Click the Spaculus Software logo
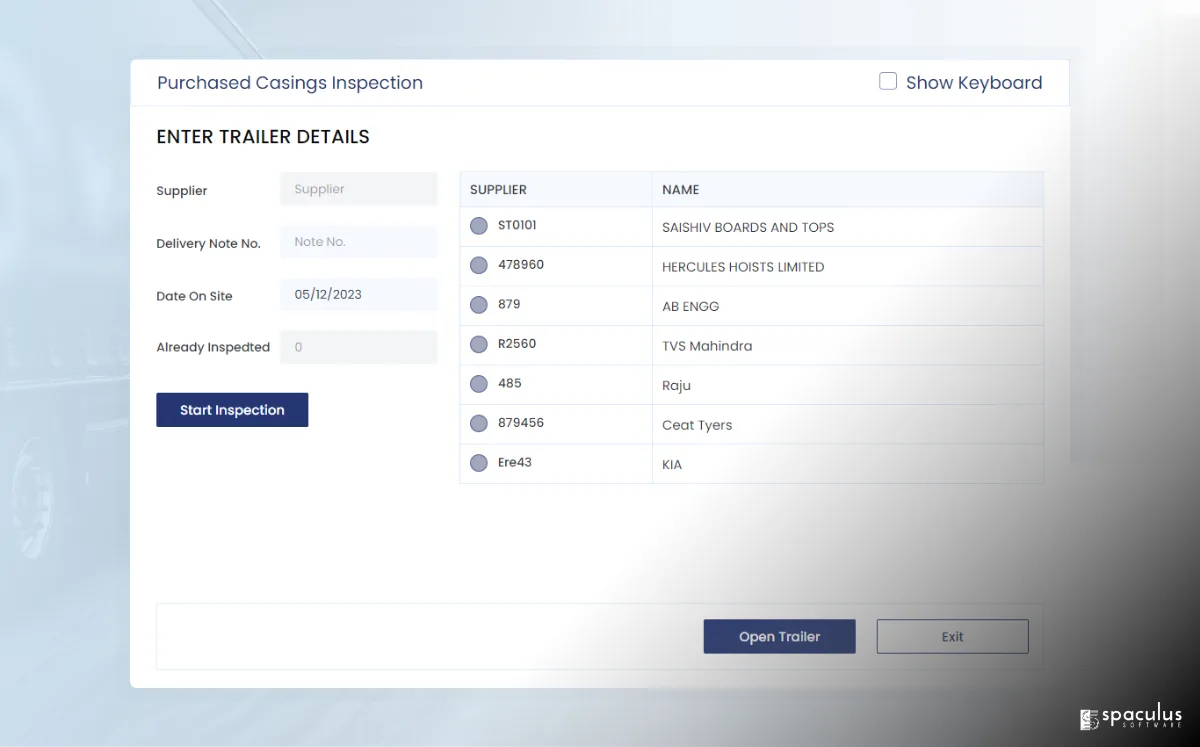Image resolution: width=1200 pixels, height=747 pixels. point(1131,718)
